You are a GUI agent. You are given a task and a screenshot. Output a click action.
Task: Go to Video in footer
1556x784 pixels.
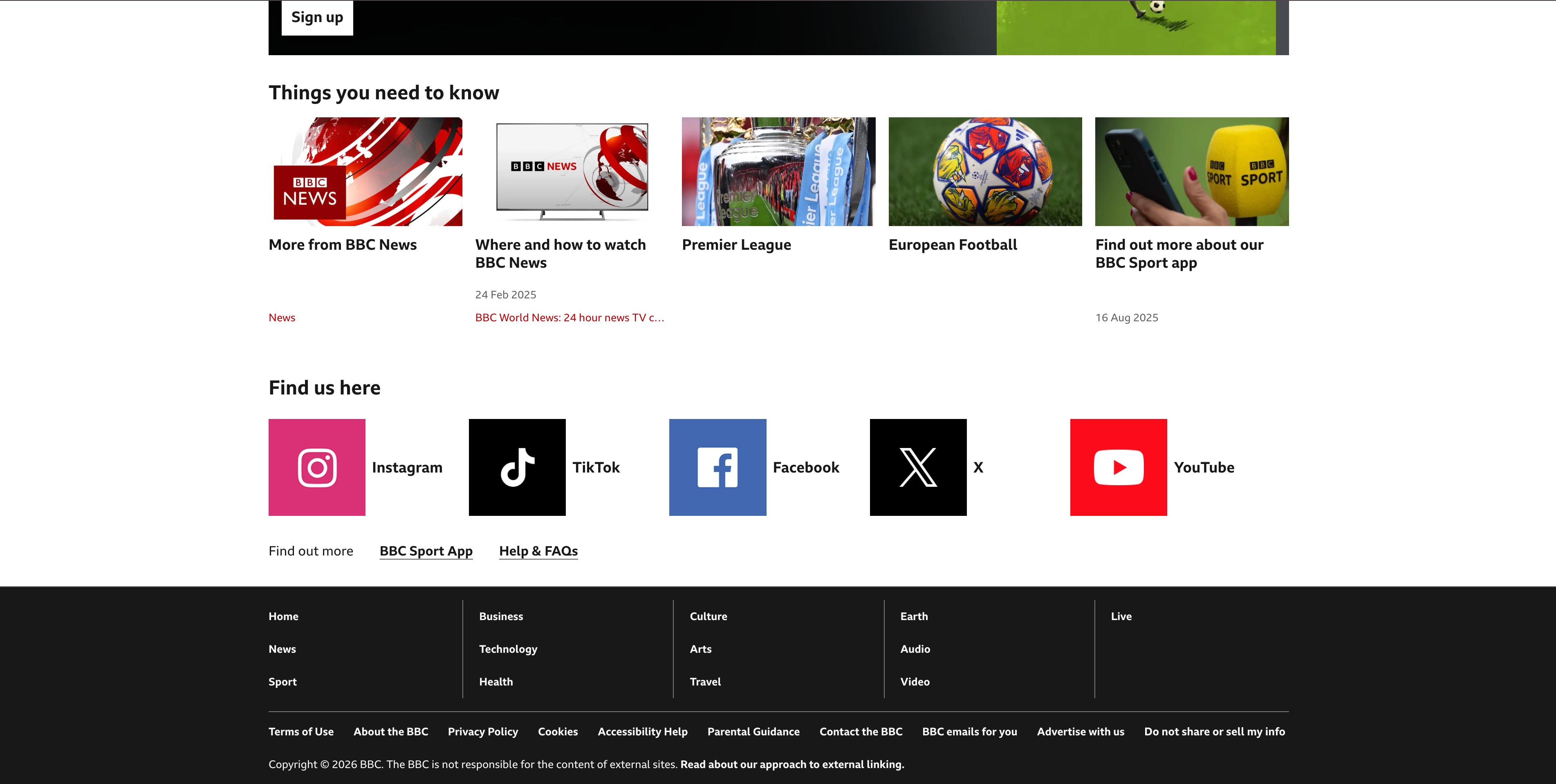click(915, 681)
